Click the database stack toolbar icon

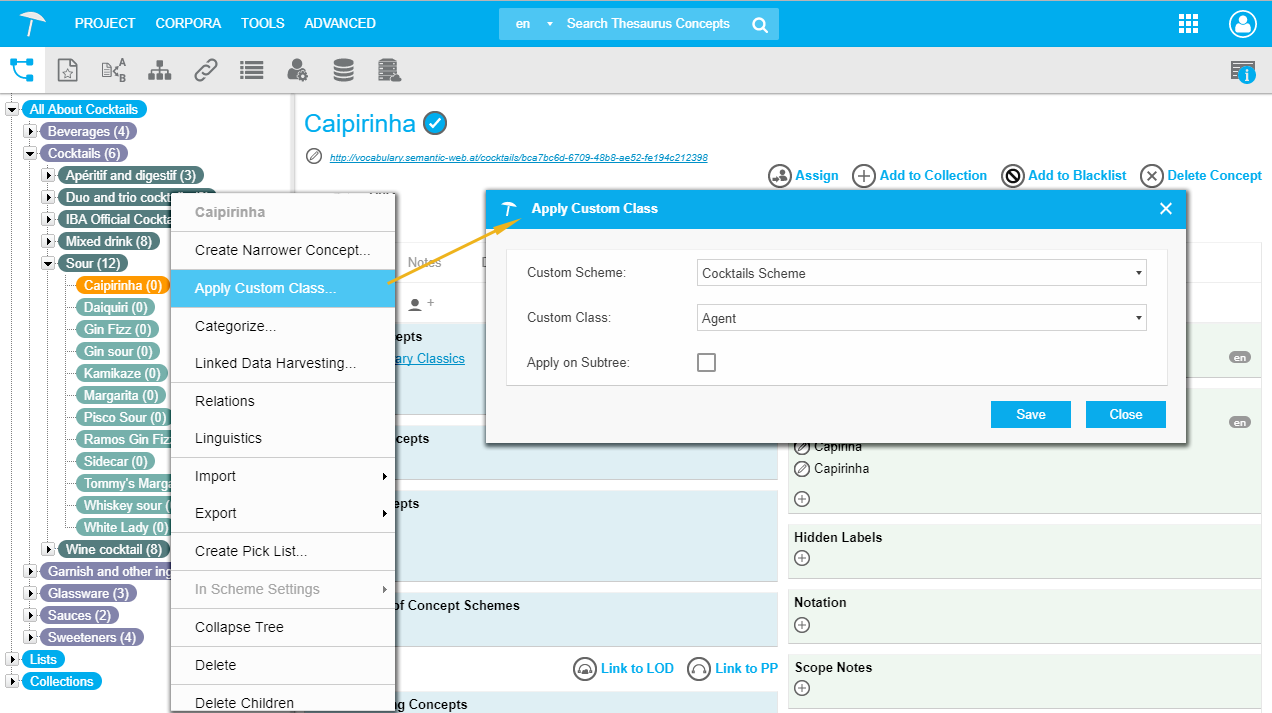click(343, 70)
